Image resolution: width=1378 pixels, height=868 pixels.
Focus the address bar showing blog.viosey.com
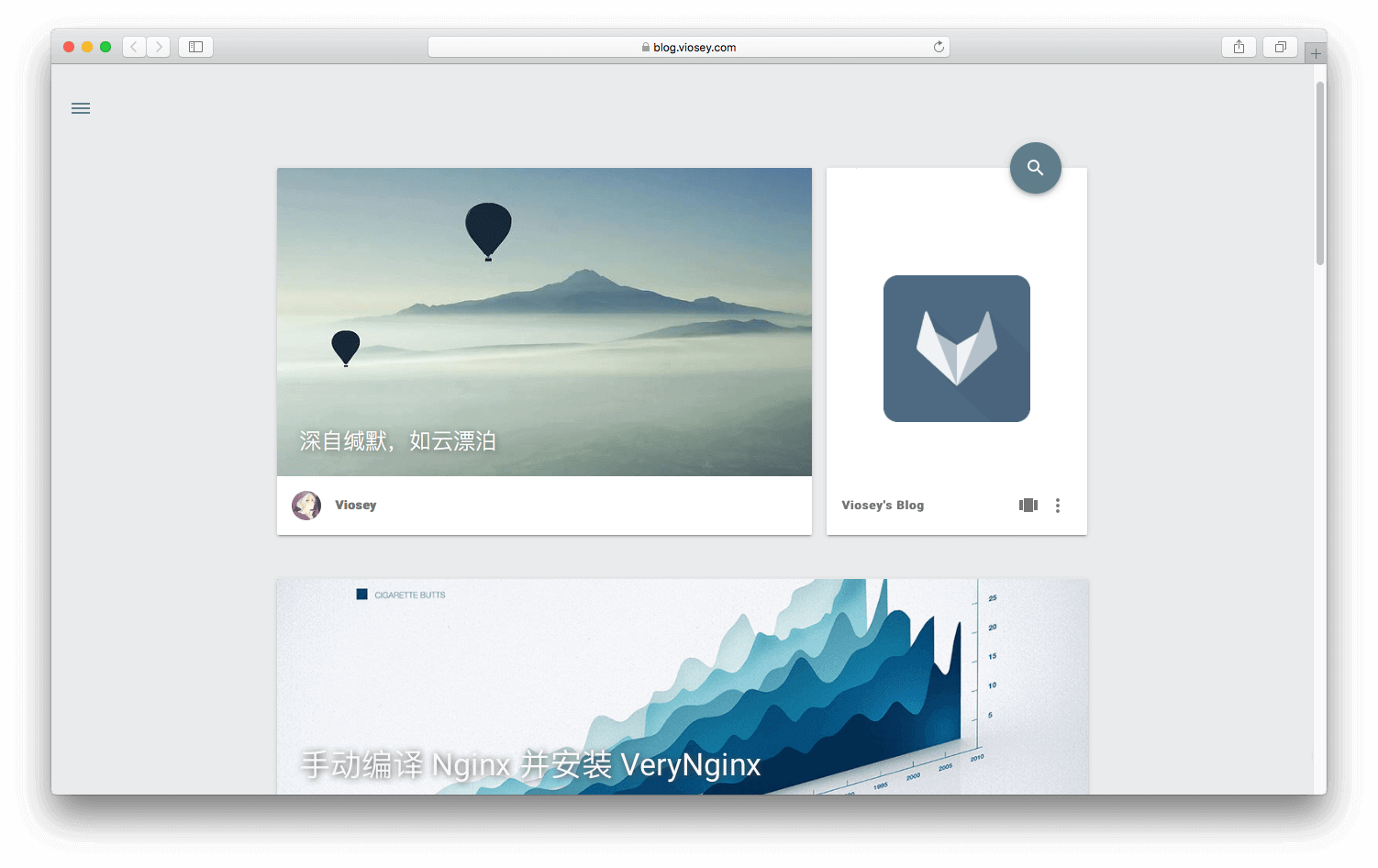pyautogui.click(x=688, y=47)
